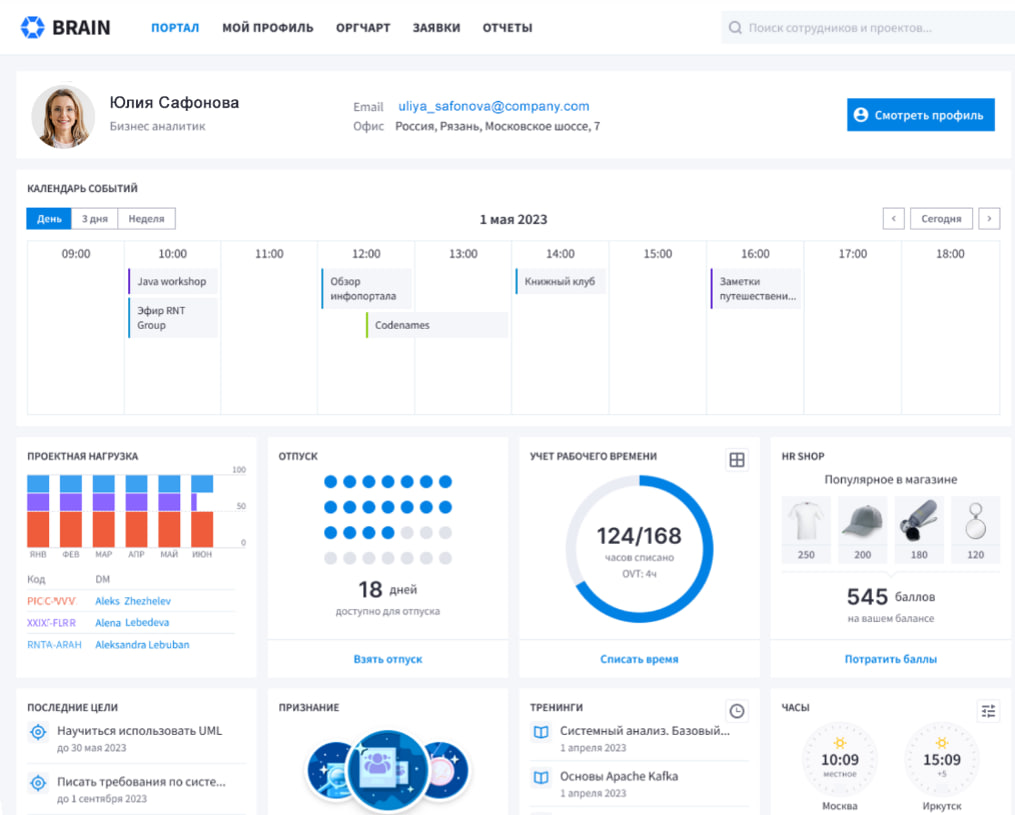Click the Смотреть профиль button
This screenshot has height=815, width=1015.
(920, 115)
